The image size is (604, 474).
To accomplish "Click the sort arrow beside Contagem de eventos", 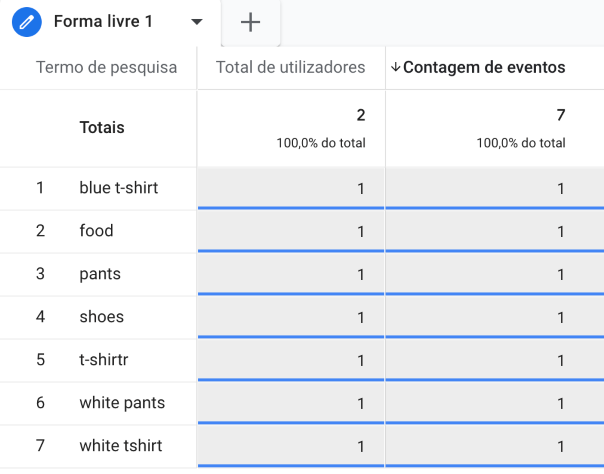I will 395,68.
